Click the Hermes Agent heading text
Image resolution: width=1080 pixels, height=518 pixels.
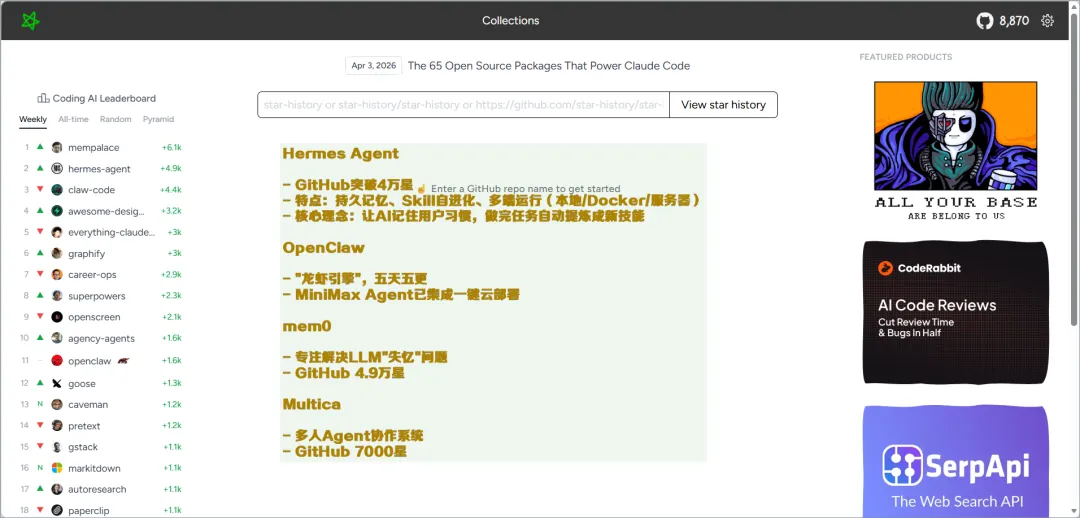(x=340, y=154)
